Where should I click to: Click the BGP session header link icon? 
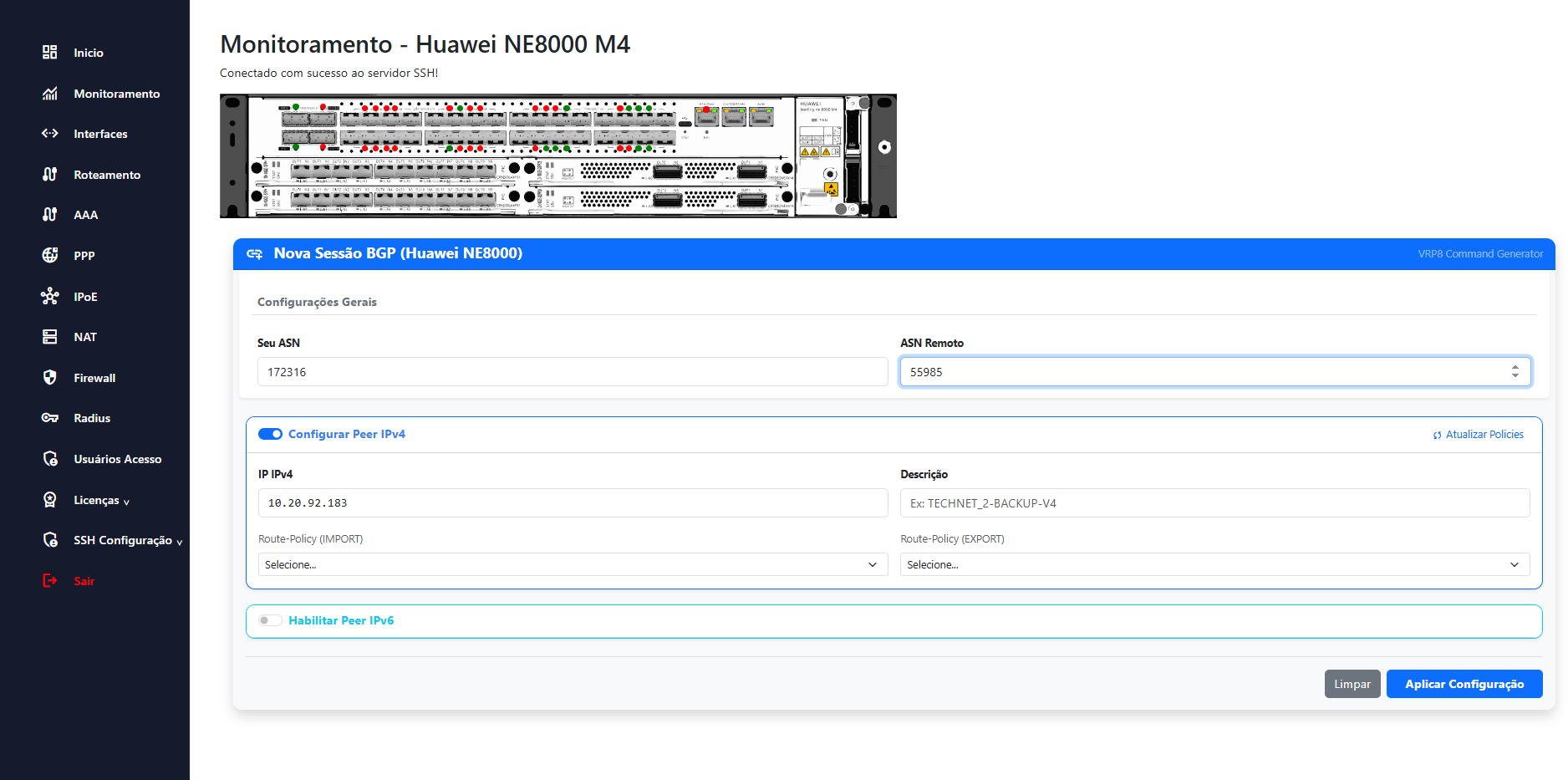255,254
